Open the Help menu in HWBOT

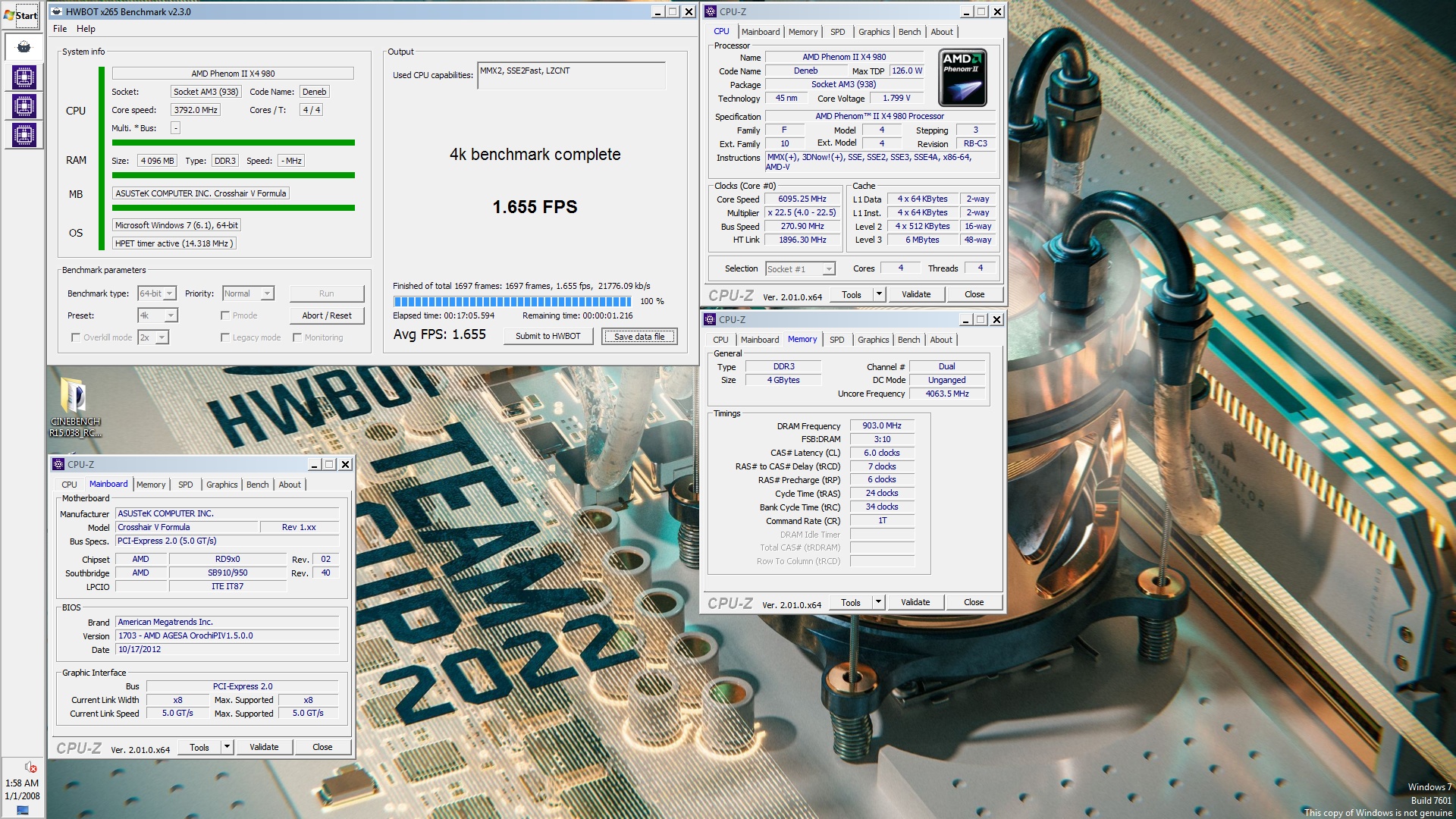tap(86, 29)
